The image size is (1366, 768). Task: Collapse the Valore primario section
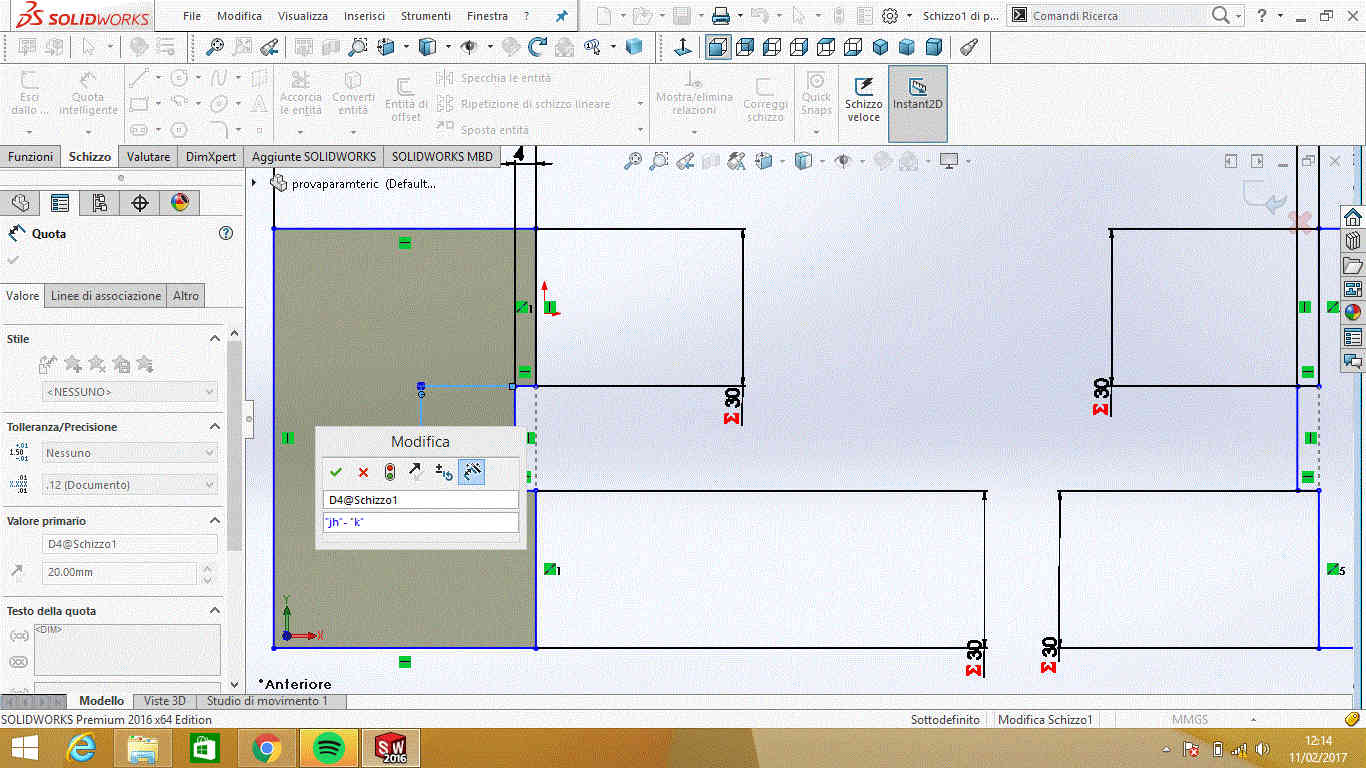click(x=214, y=521)
